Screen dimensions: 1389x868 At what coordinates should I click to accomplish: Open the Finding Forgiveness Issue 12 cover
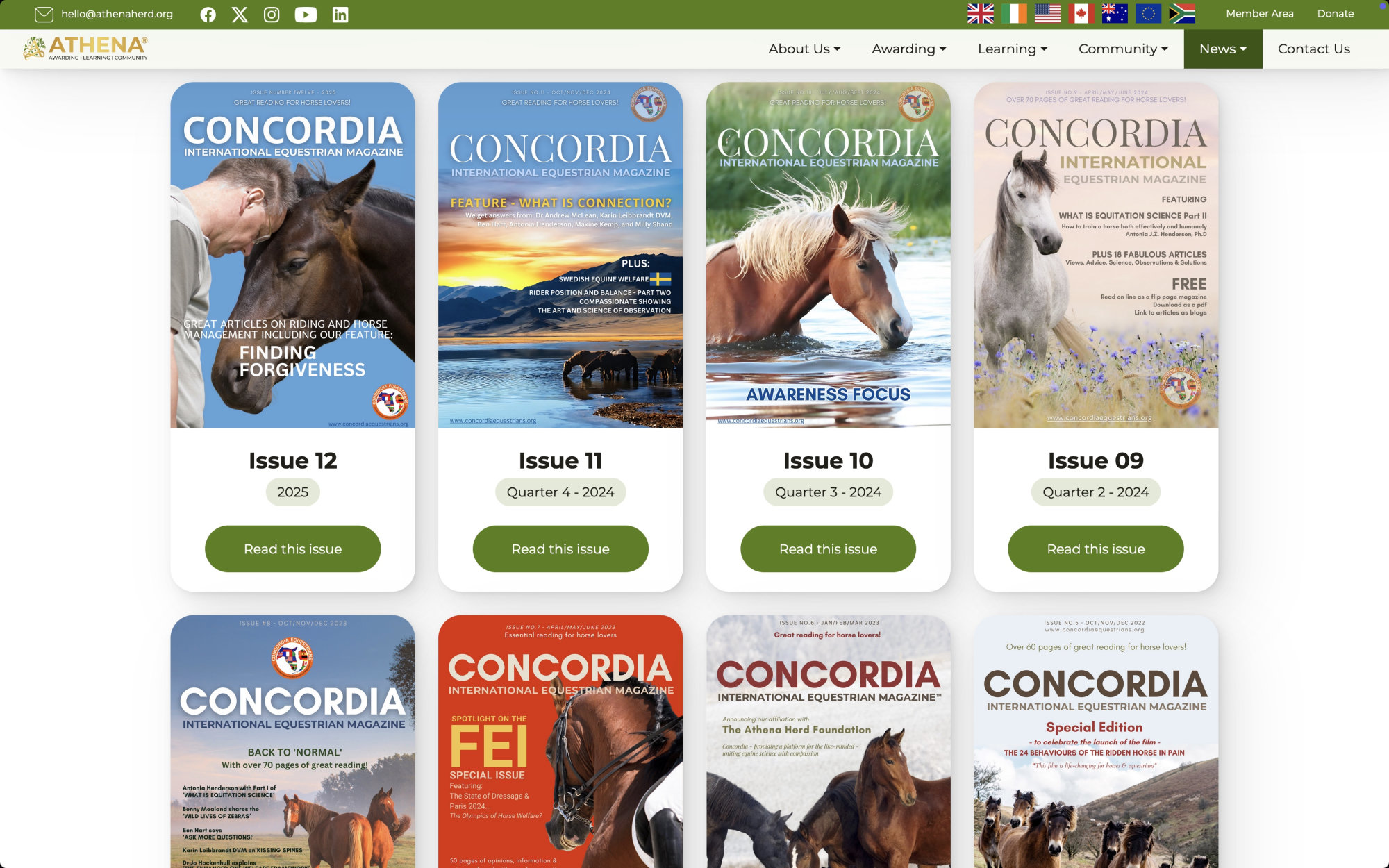pos(292,255)
